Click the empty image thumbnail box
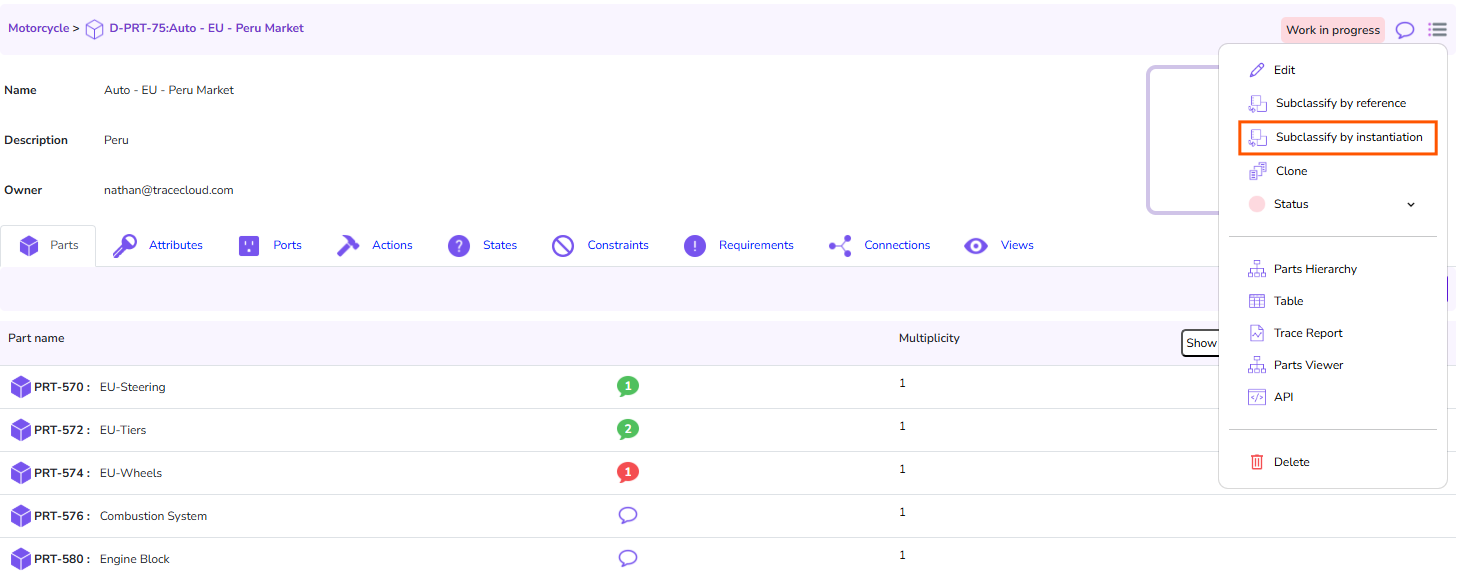The height and width of the screenshot is (580, 1458). pos(1183,140)
